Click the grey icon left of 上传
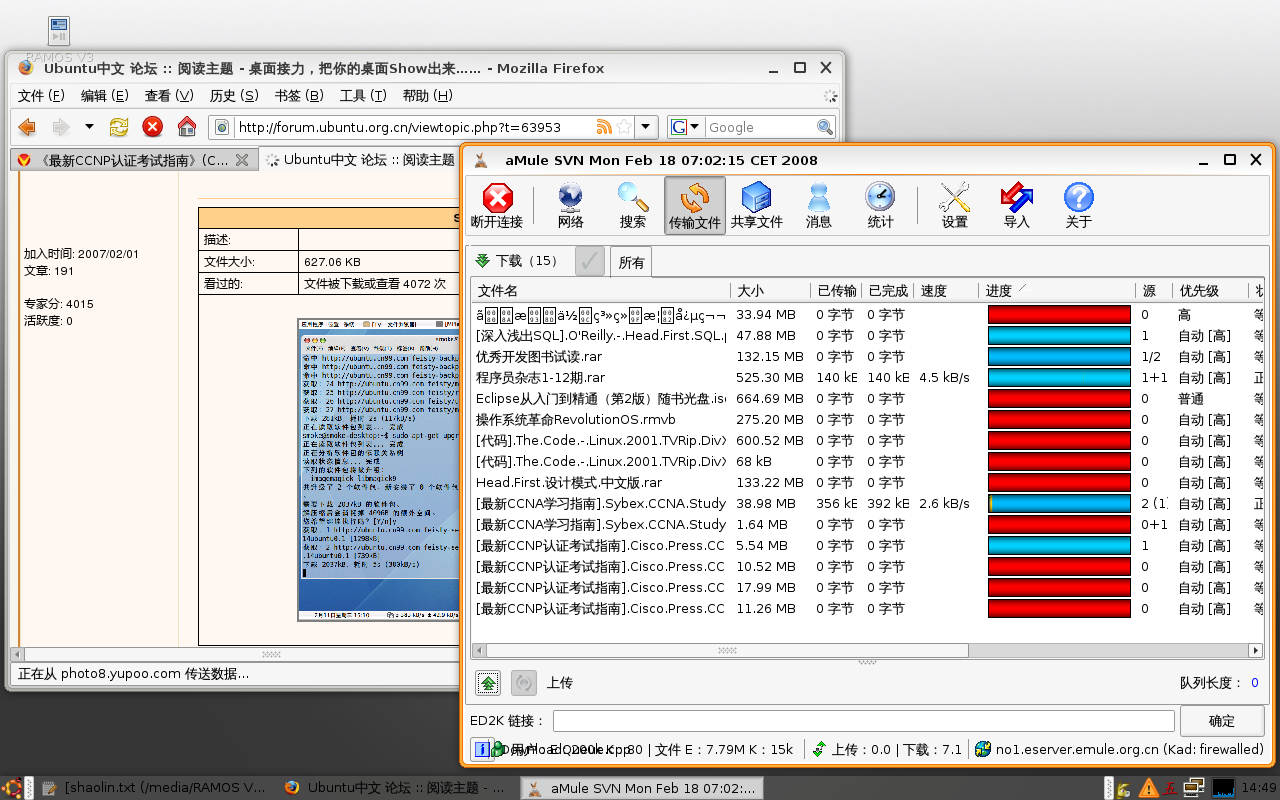 click(524, 683)
